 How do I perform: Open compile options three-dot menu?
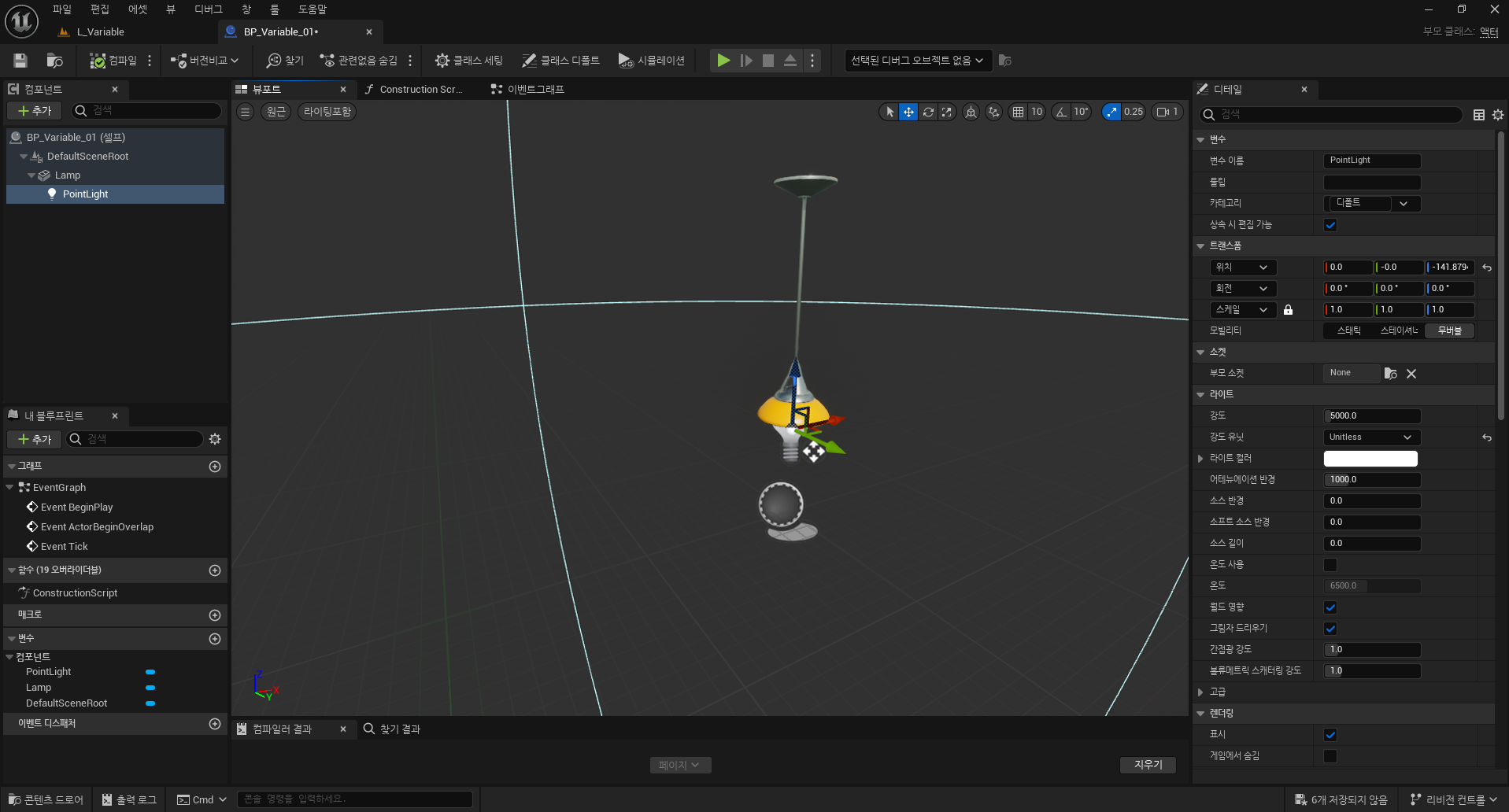(150, 61)
